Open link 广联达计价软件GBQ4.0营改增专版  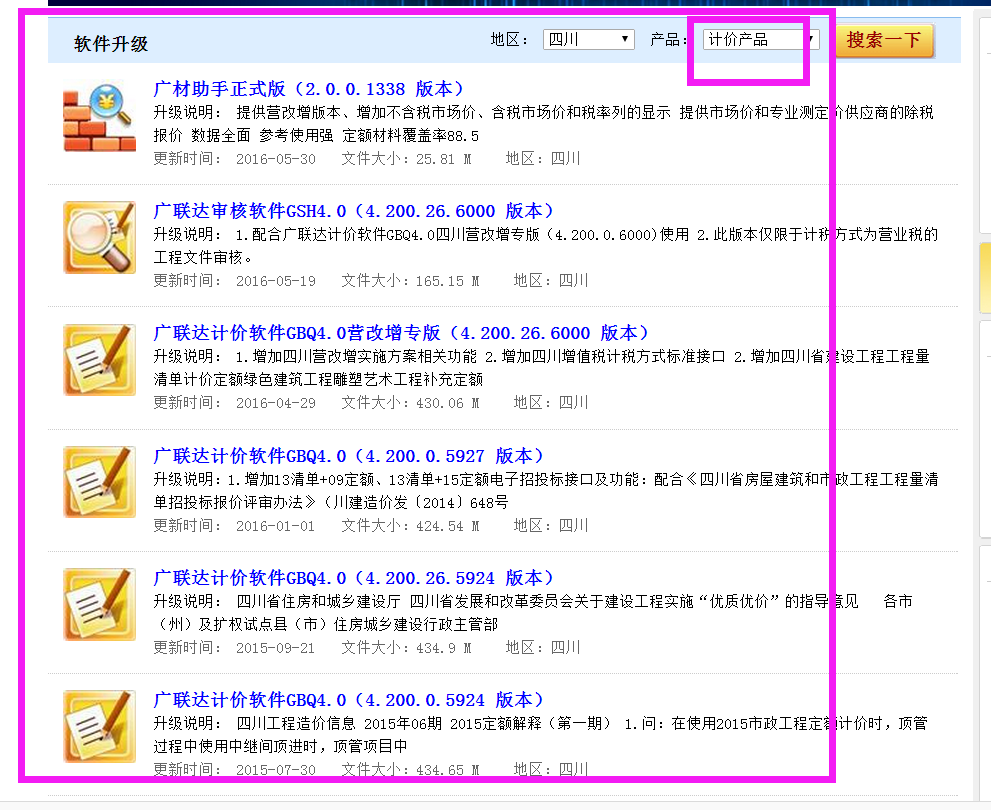coord(402,333)
